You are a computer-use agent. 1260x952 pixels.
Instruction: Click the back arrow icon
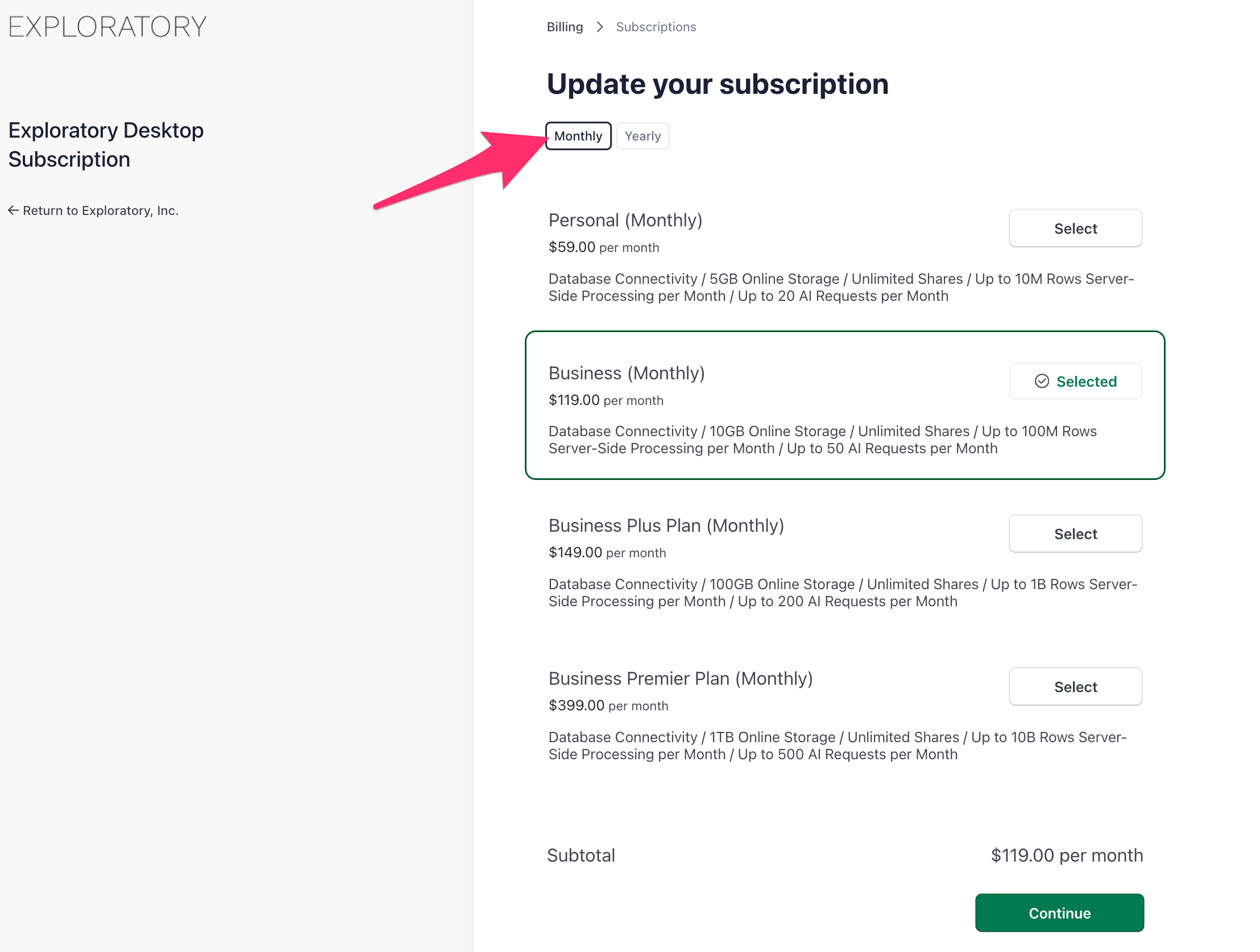[13, 211]
